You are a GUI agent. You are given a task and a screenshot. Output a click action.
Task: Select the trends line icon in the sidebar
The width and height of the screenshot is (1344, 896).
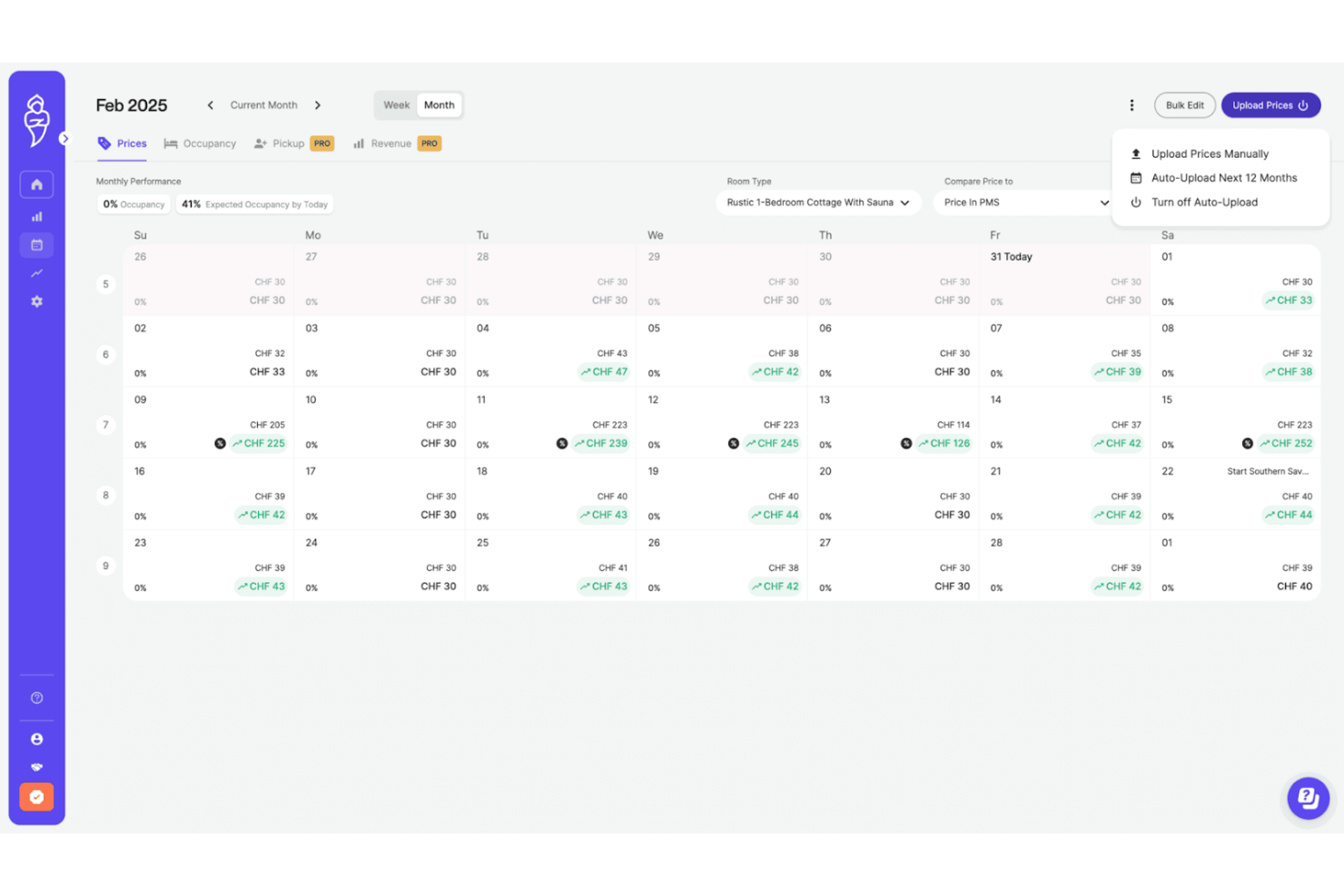36,273
